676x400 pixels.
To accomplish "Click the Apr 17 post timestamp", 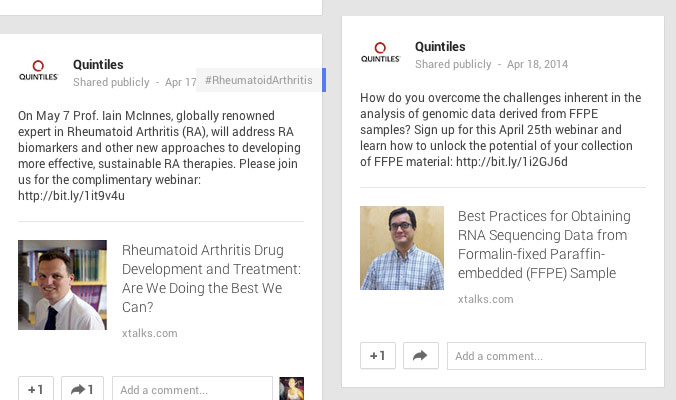I will 180,82.
